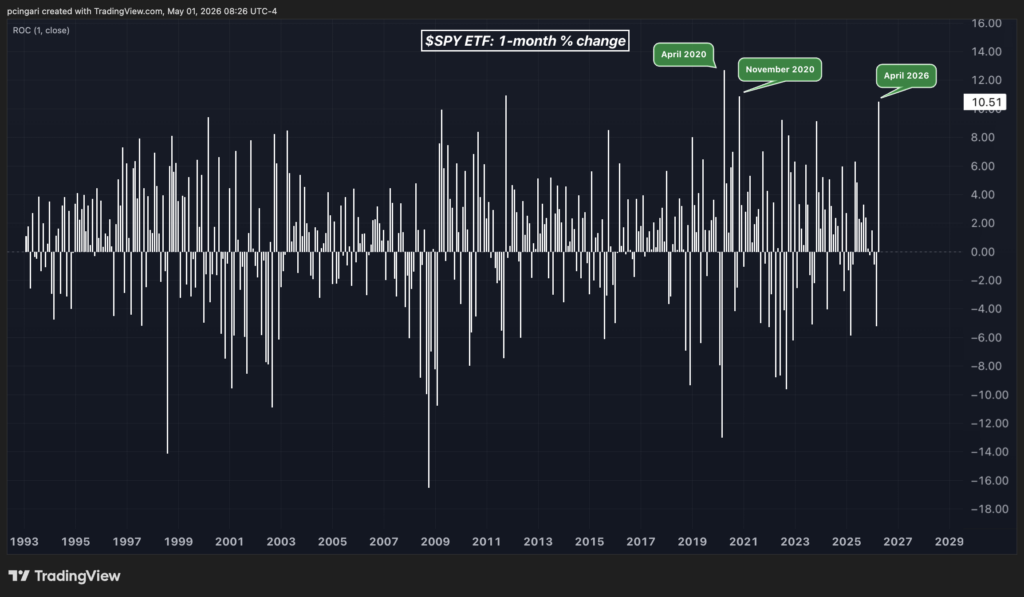Click the −6.00 value on price axis
Screen dimensions: 1024x597
click(x=986, y=338)
